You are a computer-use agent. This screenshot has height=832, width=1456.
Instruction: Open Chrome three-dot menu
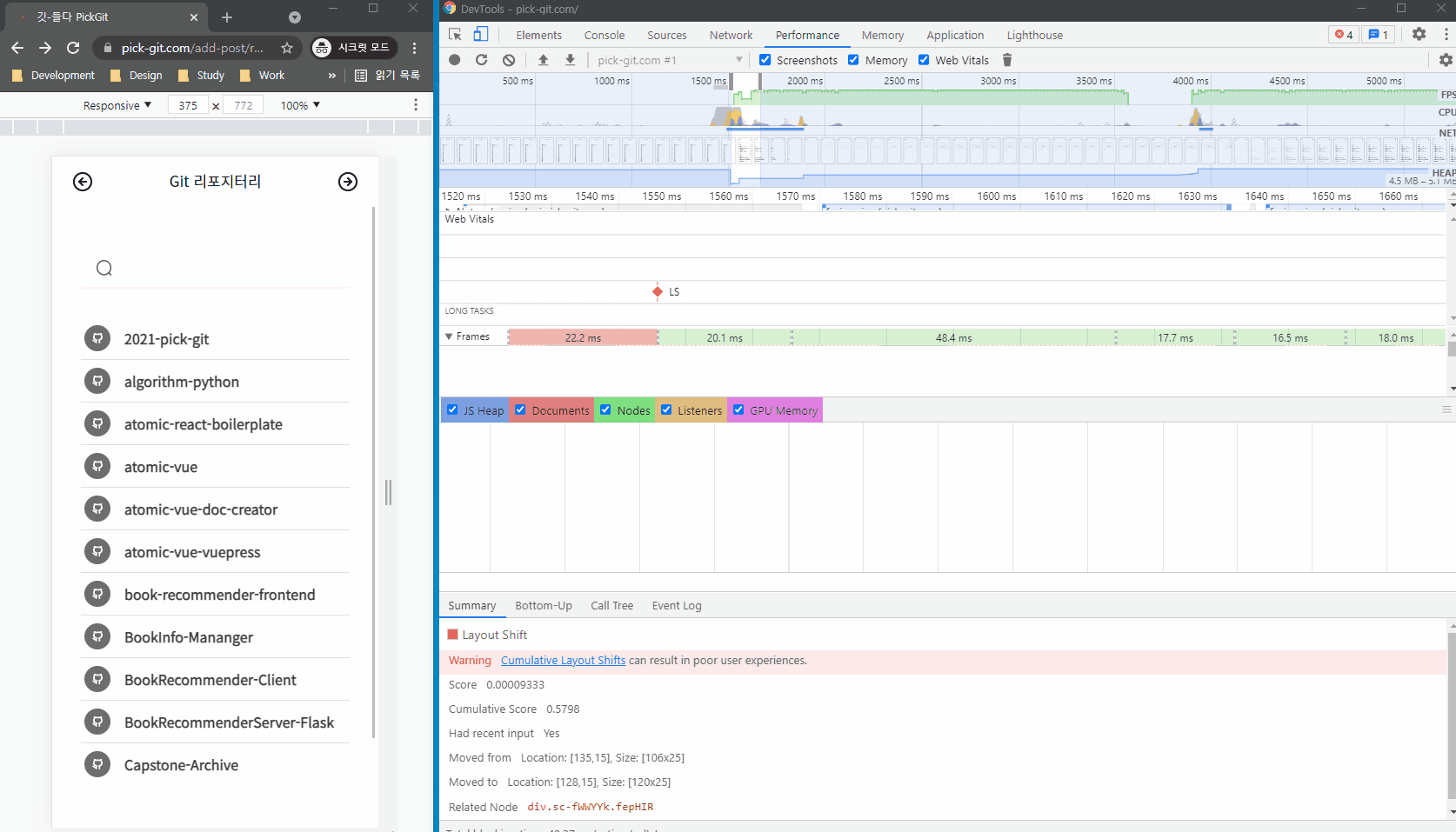415,48
